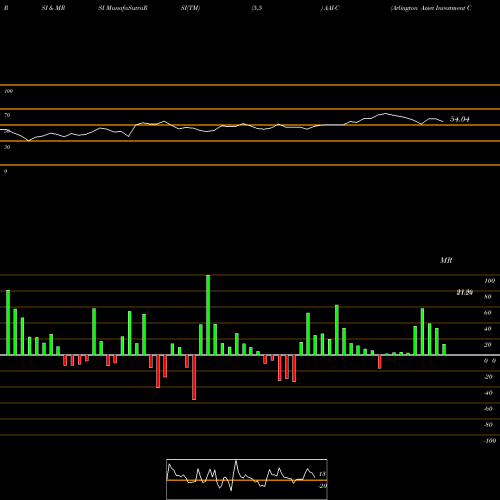The width and height of the screenshot is (500, 500).
Task: Click the MR axis label -40
Action: point(488,393)
